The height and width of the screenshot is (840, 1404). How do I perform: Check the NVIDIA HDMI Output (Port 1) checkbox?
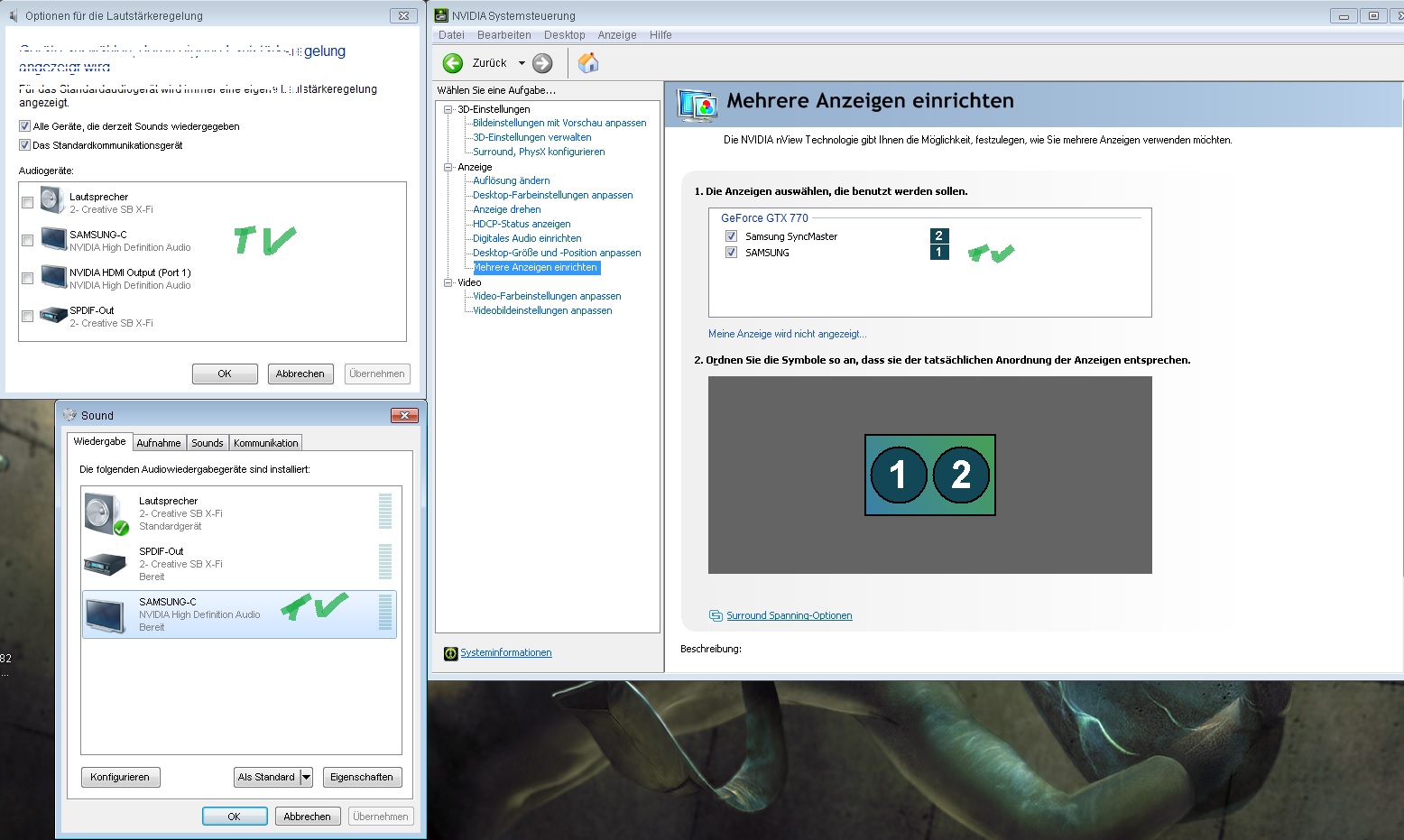(x=27, y=279)
